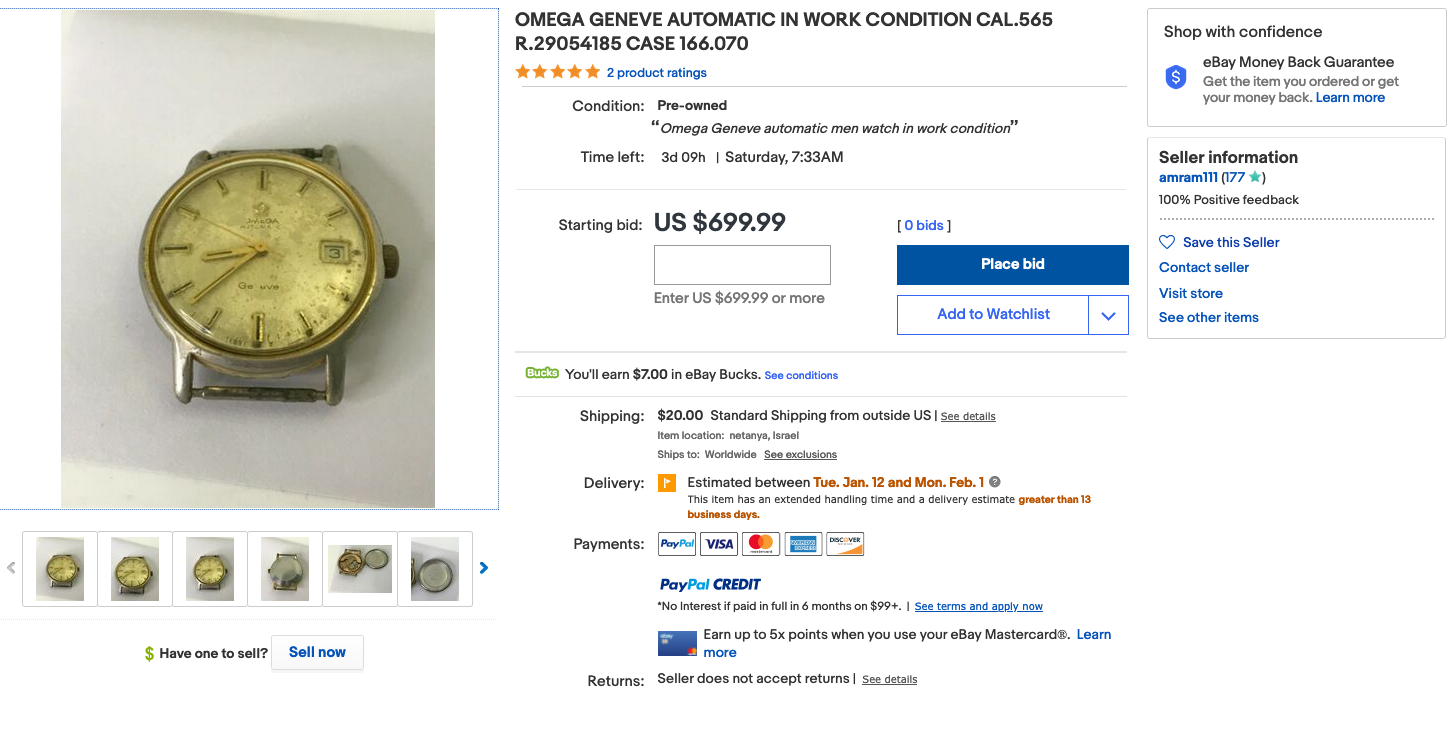Screen dimensions: 1453x741
Task: Open the seller amram111 profile link
Action: pos(1188,177)
